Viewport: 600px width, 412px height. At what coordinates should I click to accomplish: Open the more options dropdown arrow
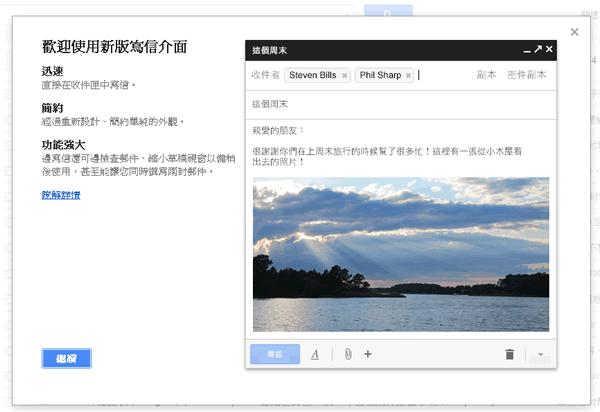click(x=540, y=354)
